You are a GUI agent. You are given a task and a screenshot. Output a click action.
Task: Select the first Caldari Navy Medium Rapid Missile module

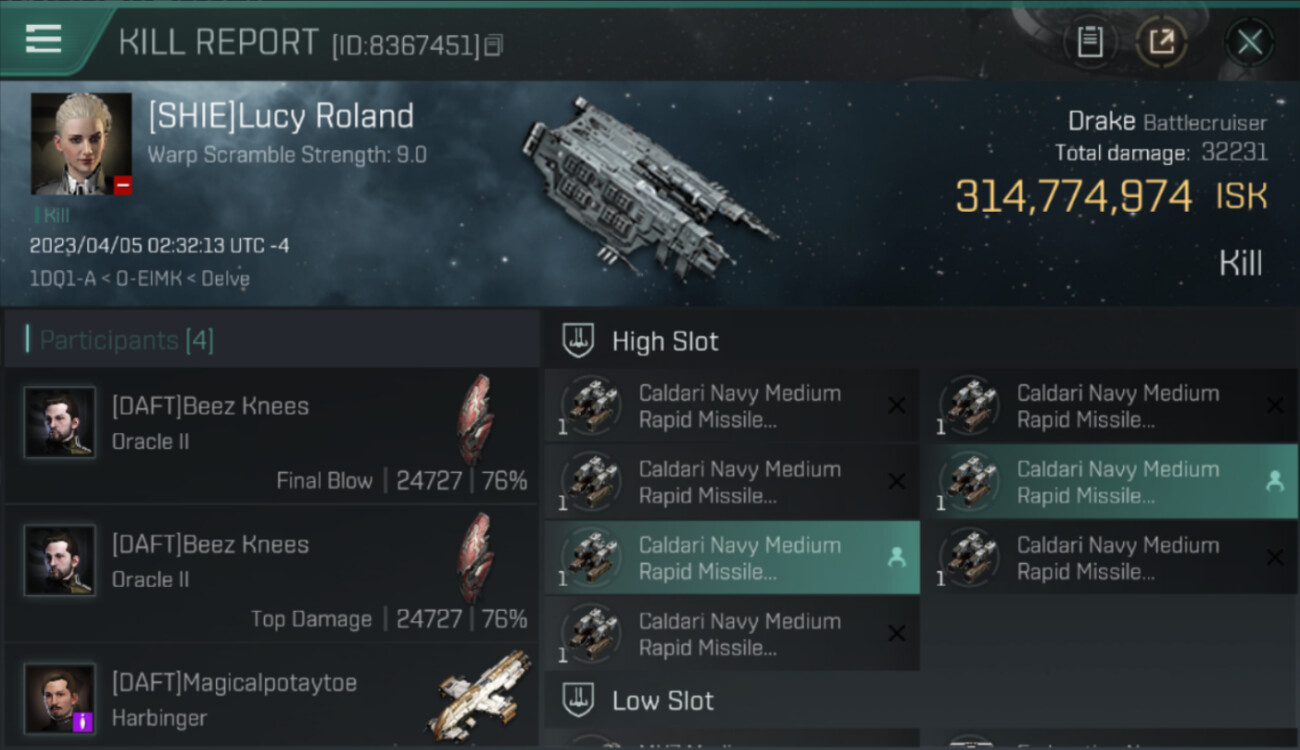(x=731, y=406)
